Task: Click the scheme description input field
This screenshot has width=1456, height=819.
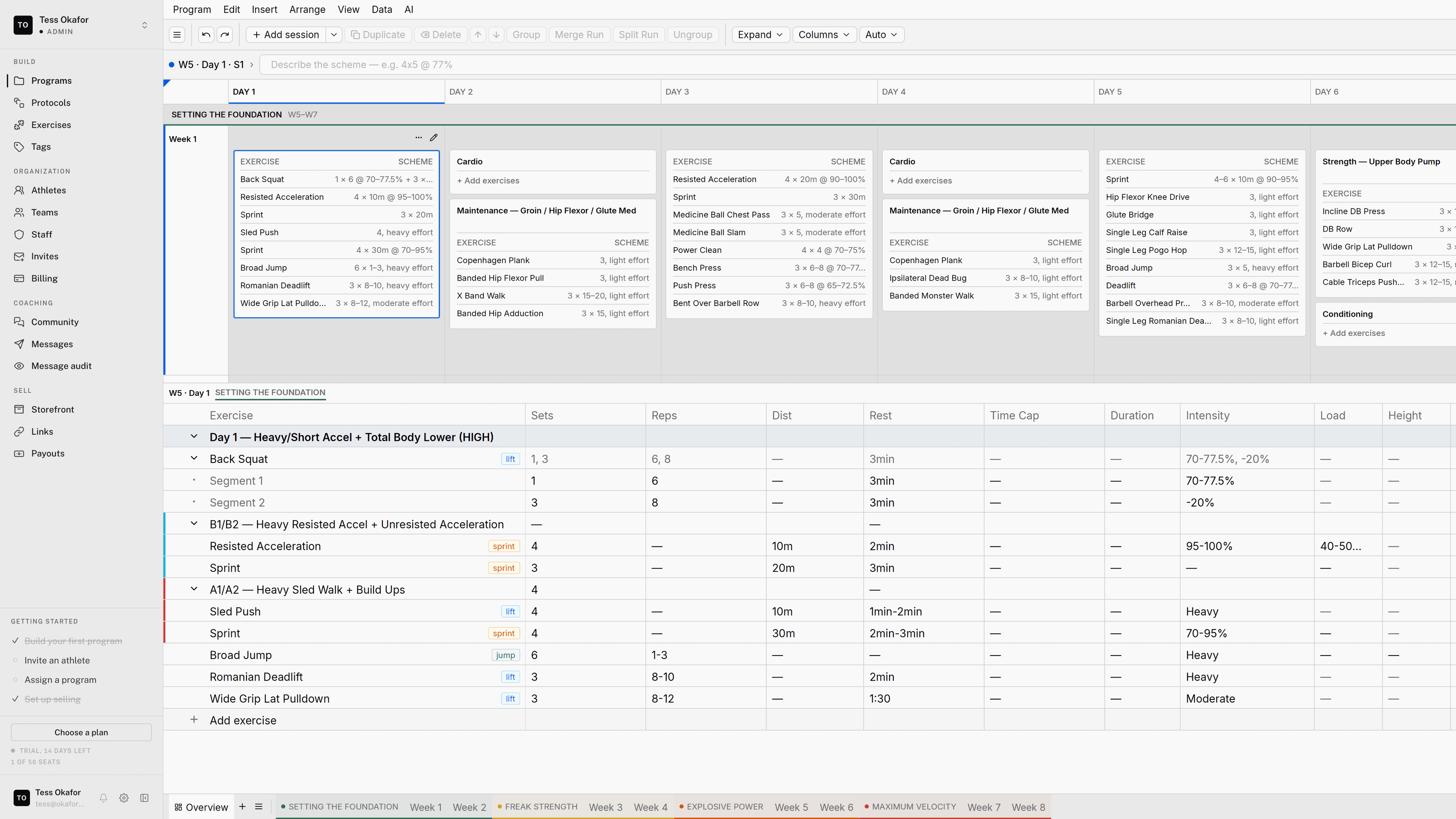Action: (857, 64)
